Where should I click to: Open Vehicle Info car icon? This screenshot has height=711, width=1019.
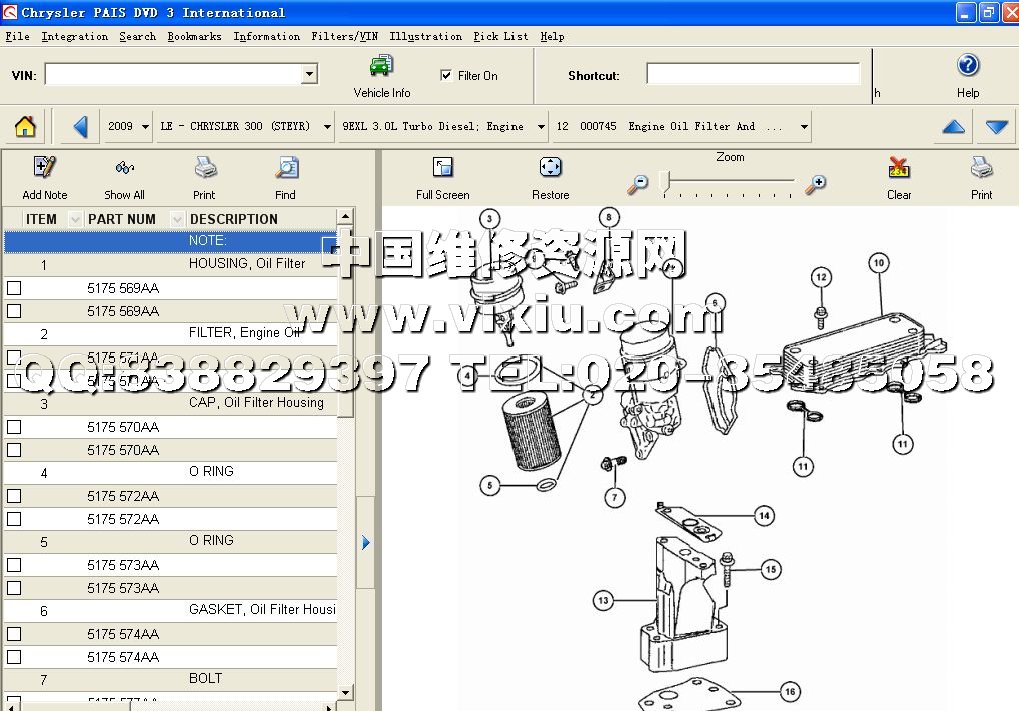click(381, 68)
